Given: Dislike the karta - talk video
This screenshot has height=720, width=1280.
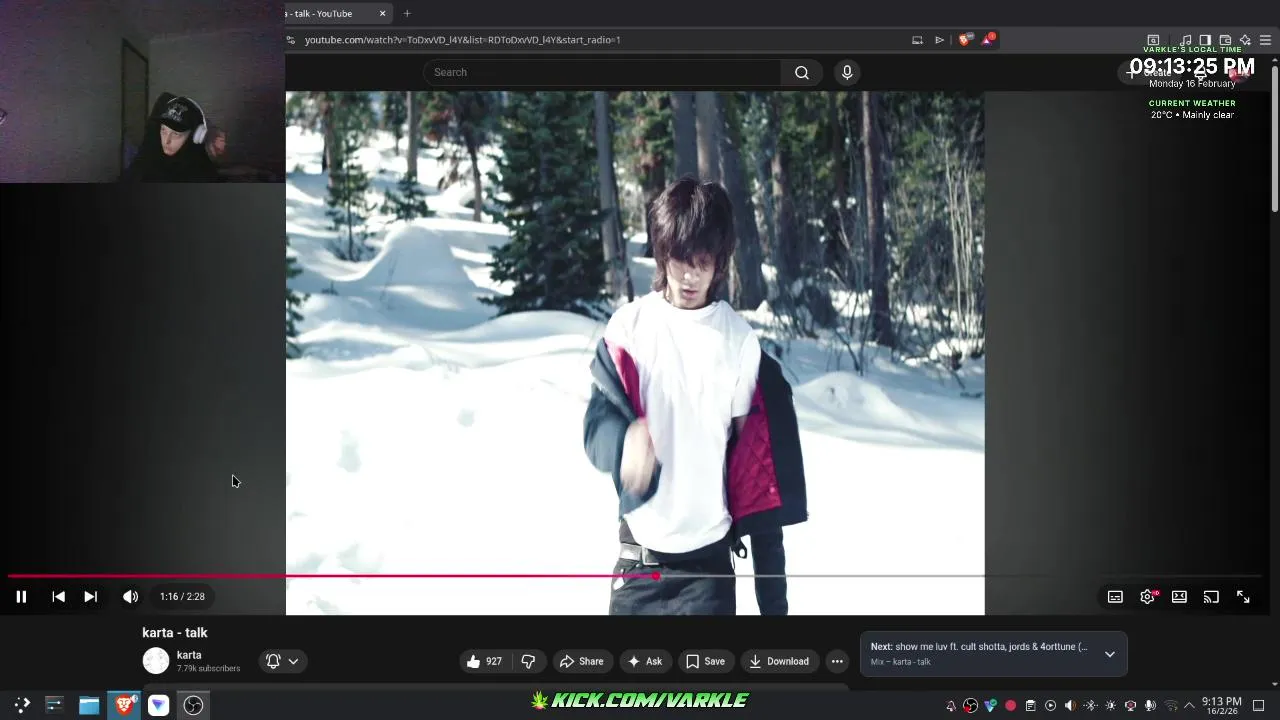Looking at the screenshot, I should pos(528,661).
